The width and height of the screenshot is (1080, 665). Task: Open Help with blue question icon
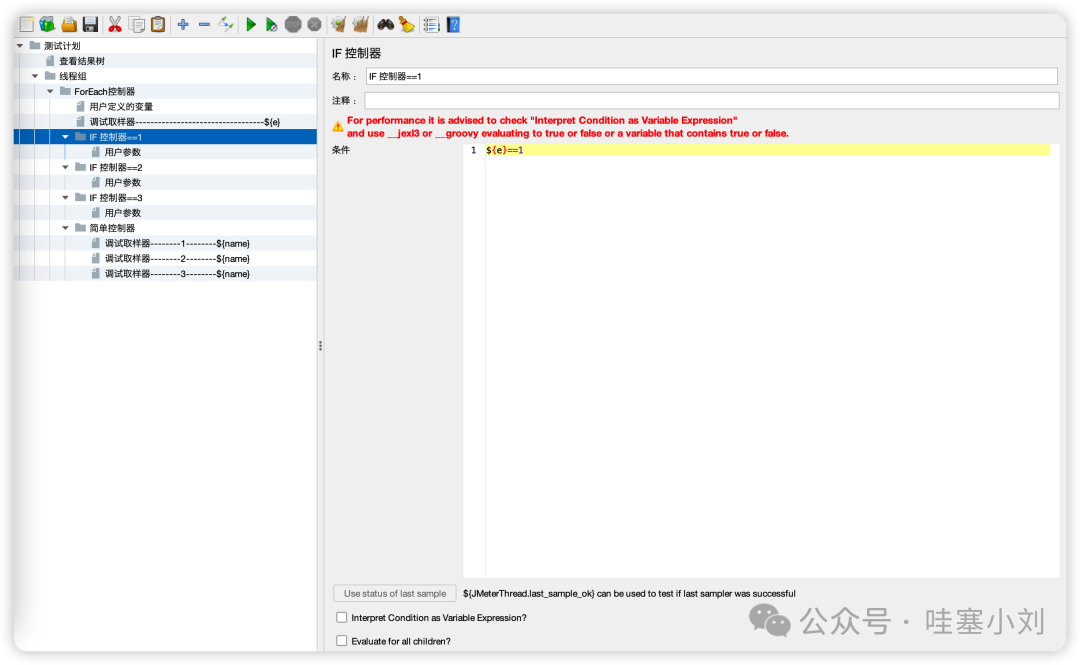click(x=453, y=25)
